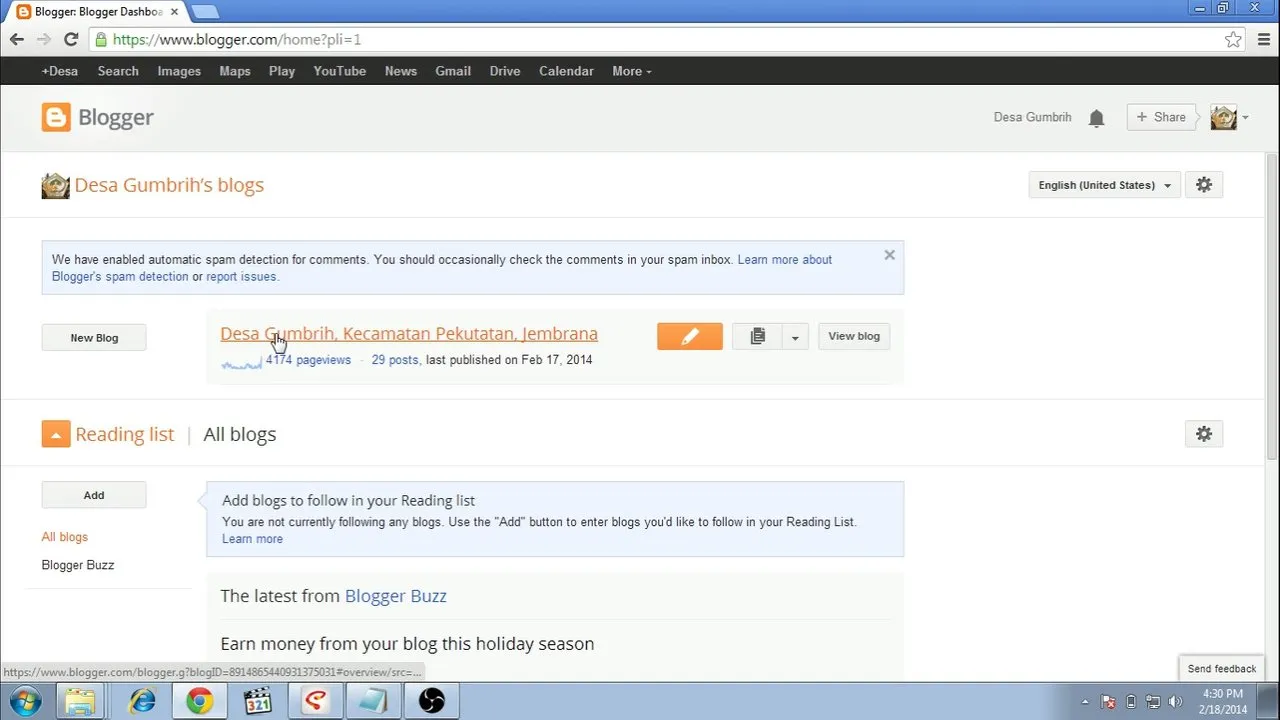The width and height of the screenshot is (1280, 720).
Task: Open Blogger Buzz heading link
Action: tap(396, 596)
